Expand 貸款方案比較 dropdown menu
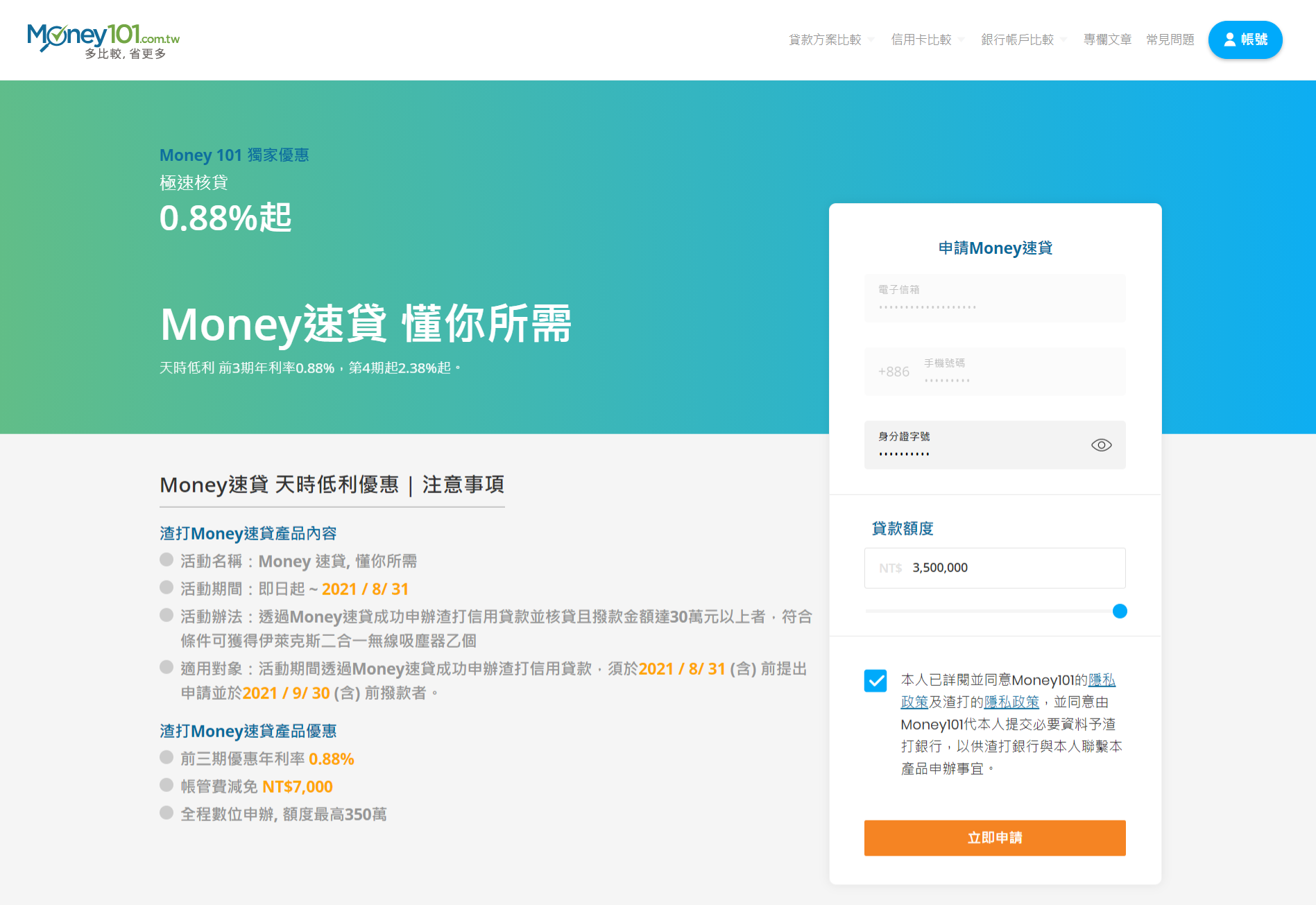The image size is (1316, 905). pyautogui.click(x=831, y=40)
